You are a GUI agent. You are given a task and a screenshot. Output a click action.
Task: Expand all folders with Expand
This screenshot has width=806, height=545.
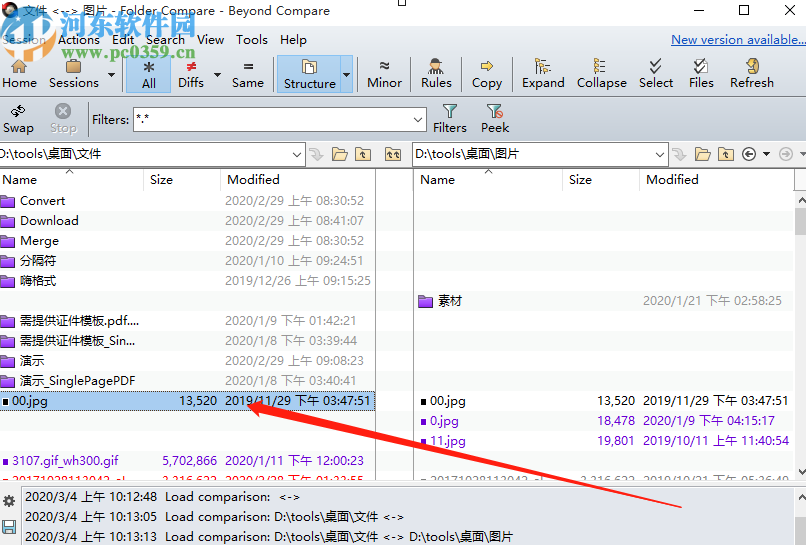click(543, 74)
